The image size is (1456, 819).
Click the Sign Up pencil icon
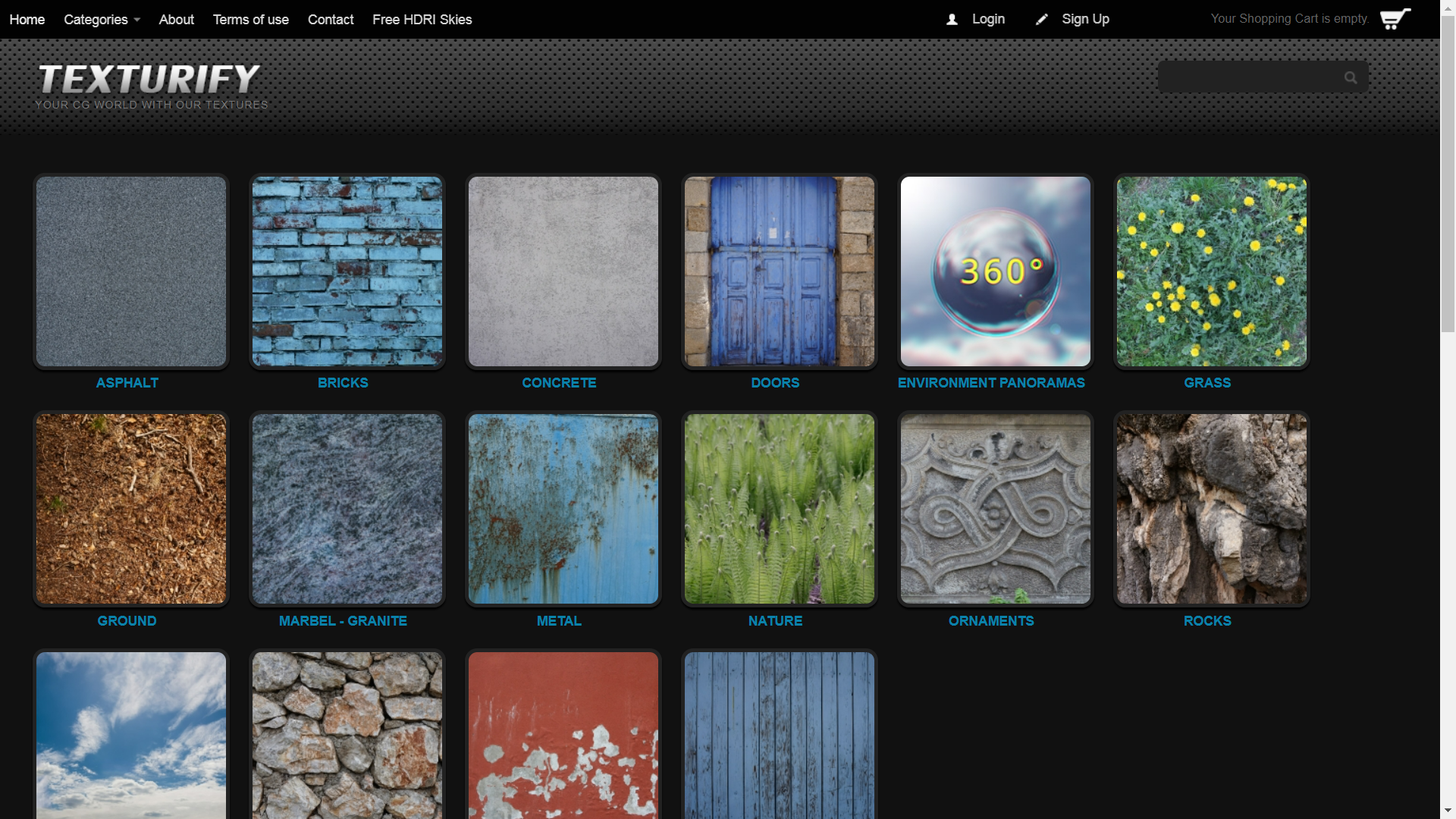pos(1042,20)
